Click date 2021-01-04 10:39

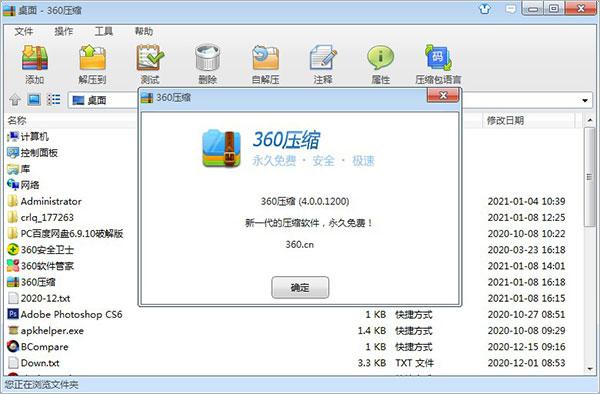click(526, 201)
